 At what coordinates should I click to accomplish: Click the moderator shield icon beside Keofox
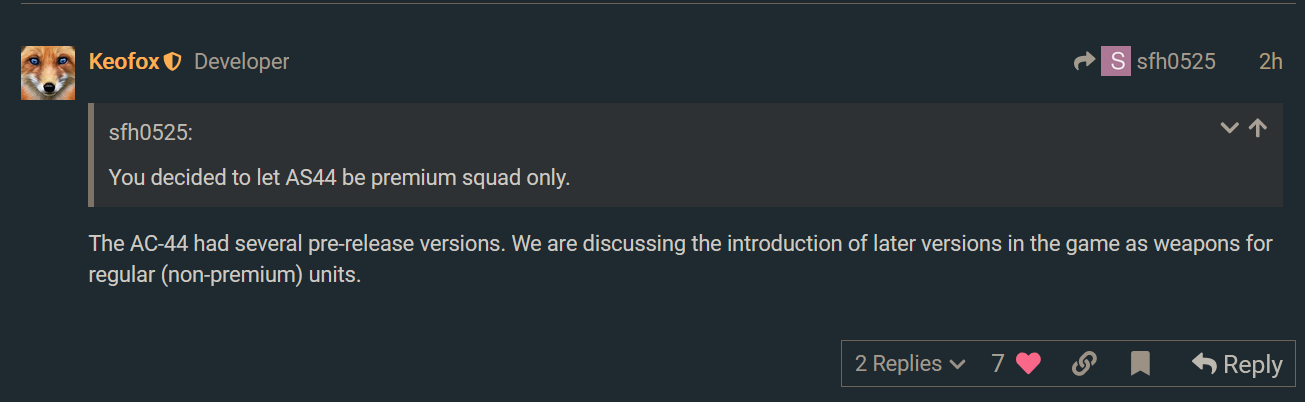point(172,62)
